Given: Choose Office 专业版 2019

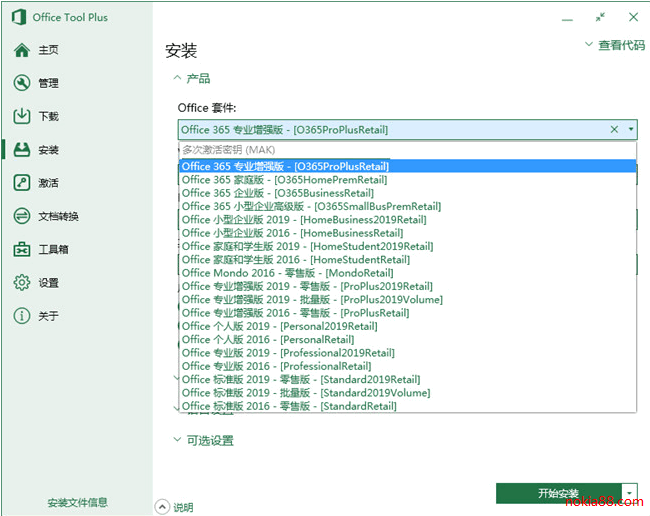Looking at the screenshot, I should point(408,352).
